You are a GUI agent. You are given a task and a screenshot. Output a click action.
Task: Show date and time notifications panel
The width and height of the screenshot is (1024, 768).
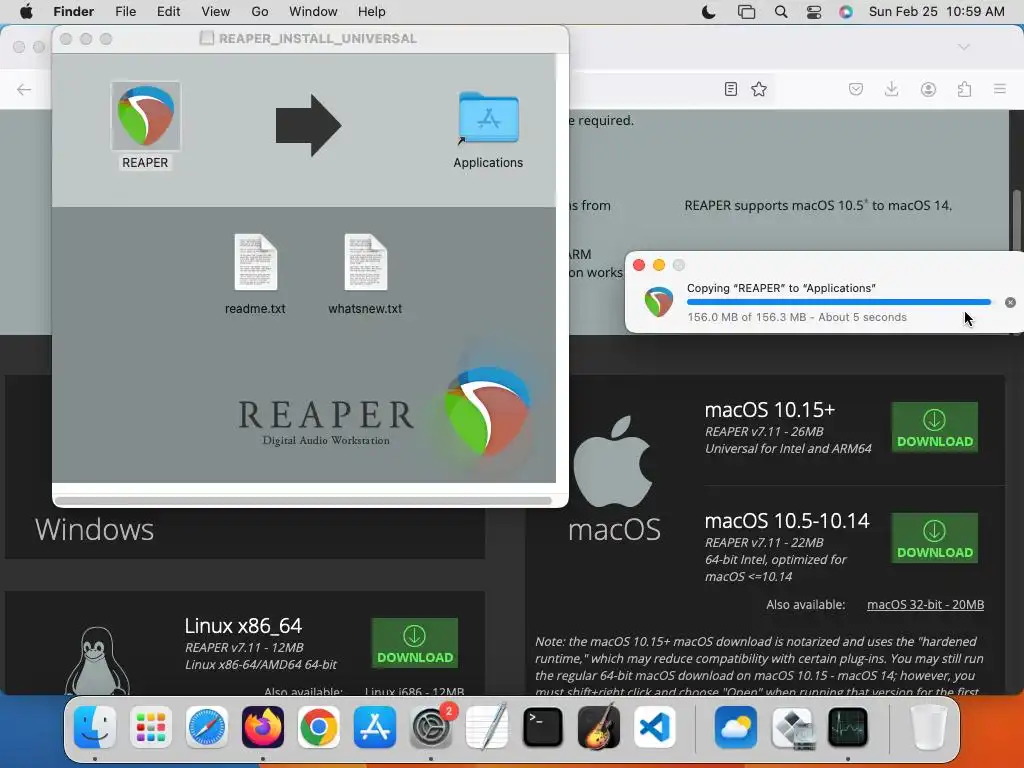(936, 12)
